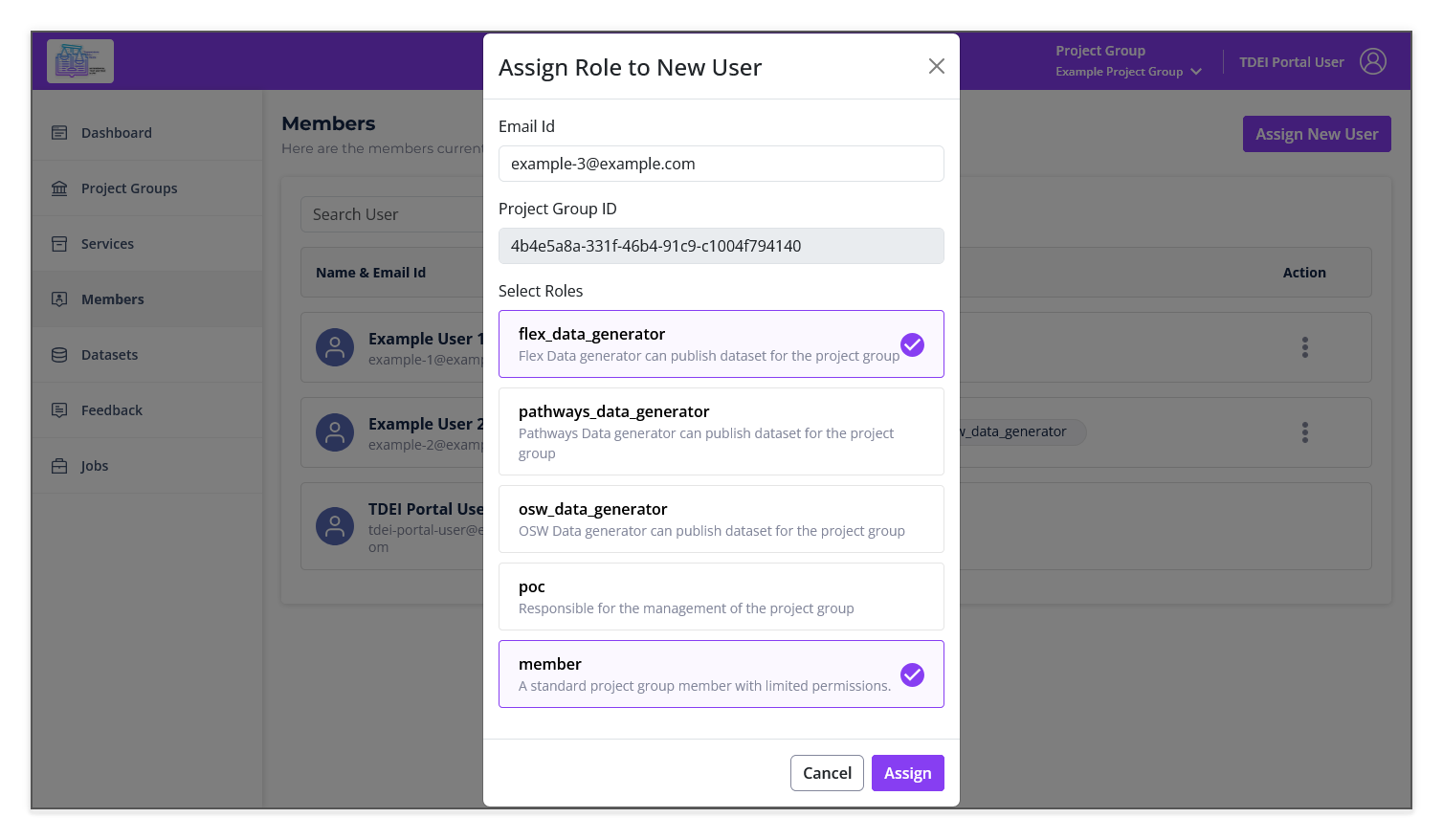The height and width of the screenshot is (840, 1443).
Task: Open the Dashboard sidebar icon
Action: click(x=59, y=132)
